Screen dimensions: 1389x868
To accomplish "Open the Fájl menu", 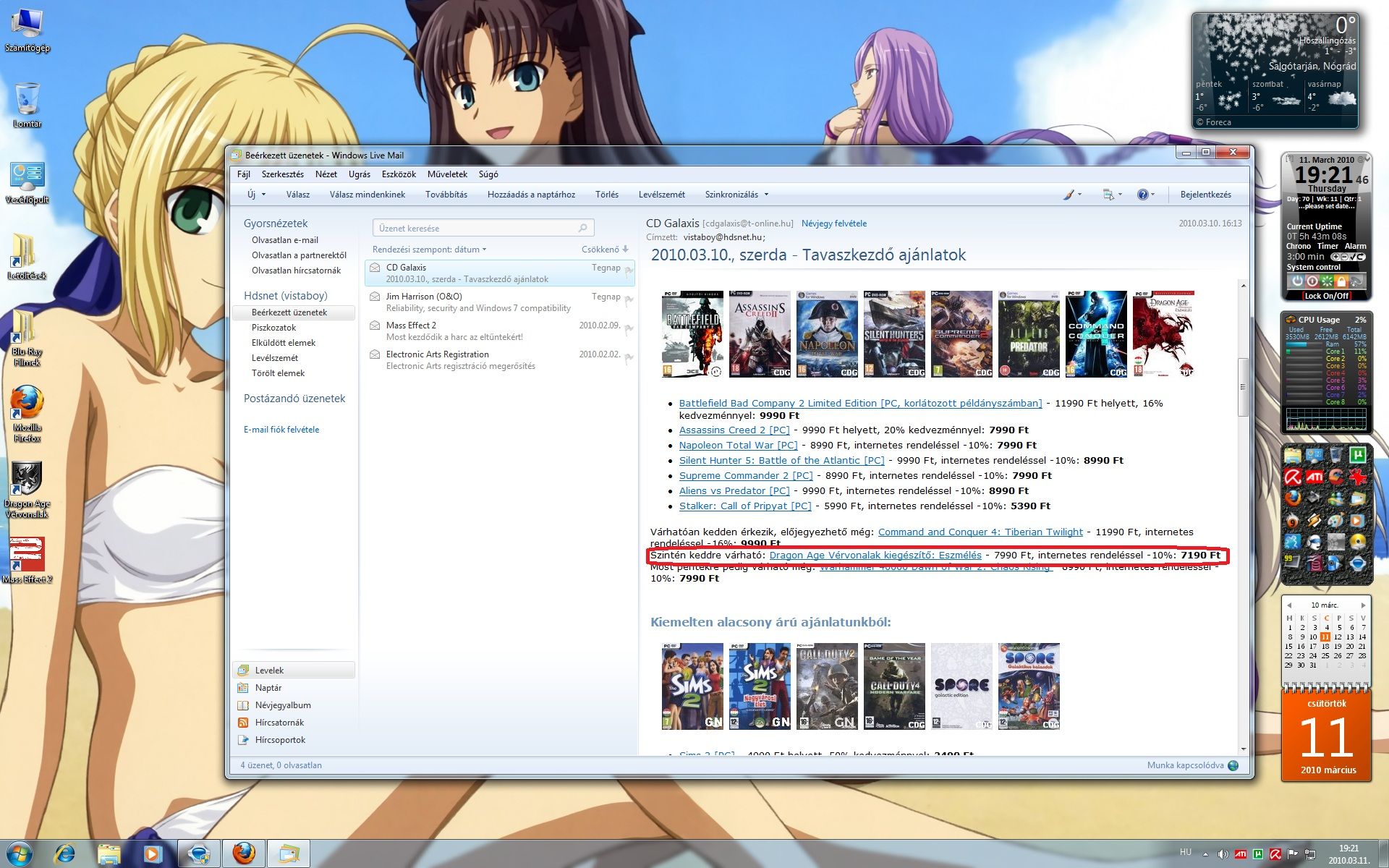I will (244, 174).
